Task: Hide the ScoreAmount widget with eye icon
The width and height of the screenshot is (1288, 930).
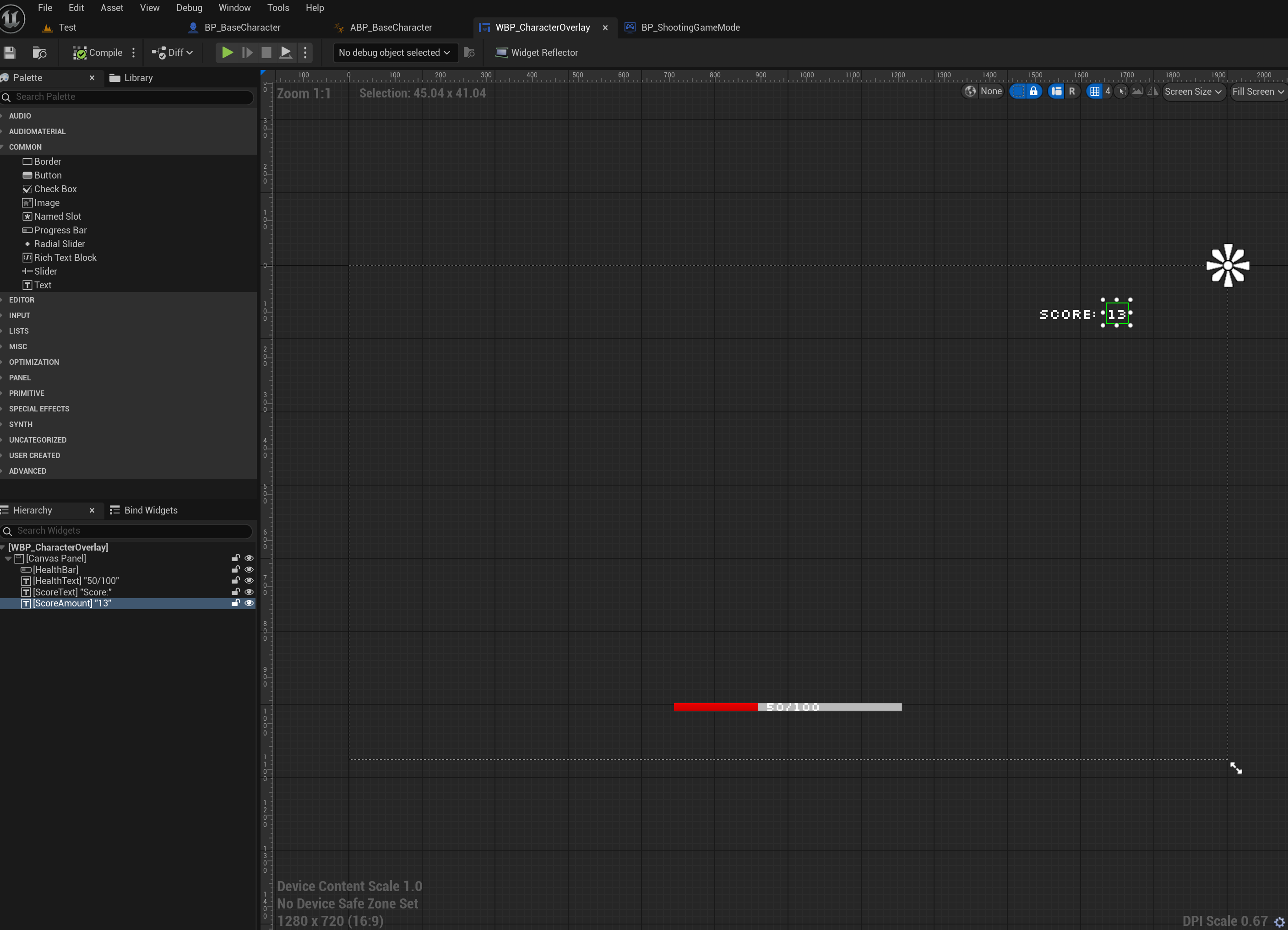Action: click(x=249, y=603)
